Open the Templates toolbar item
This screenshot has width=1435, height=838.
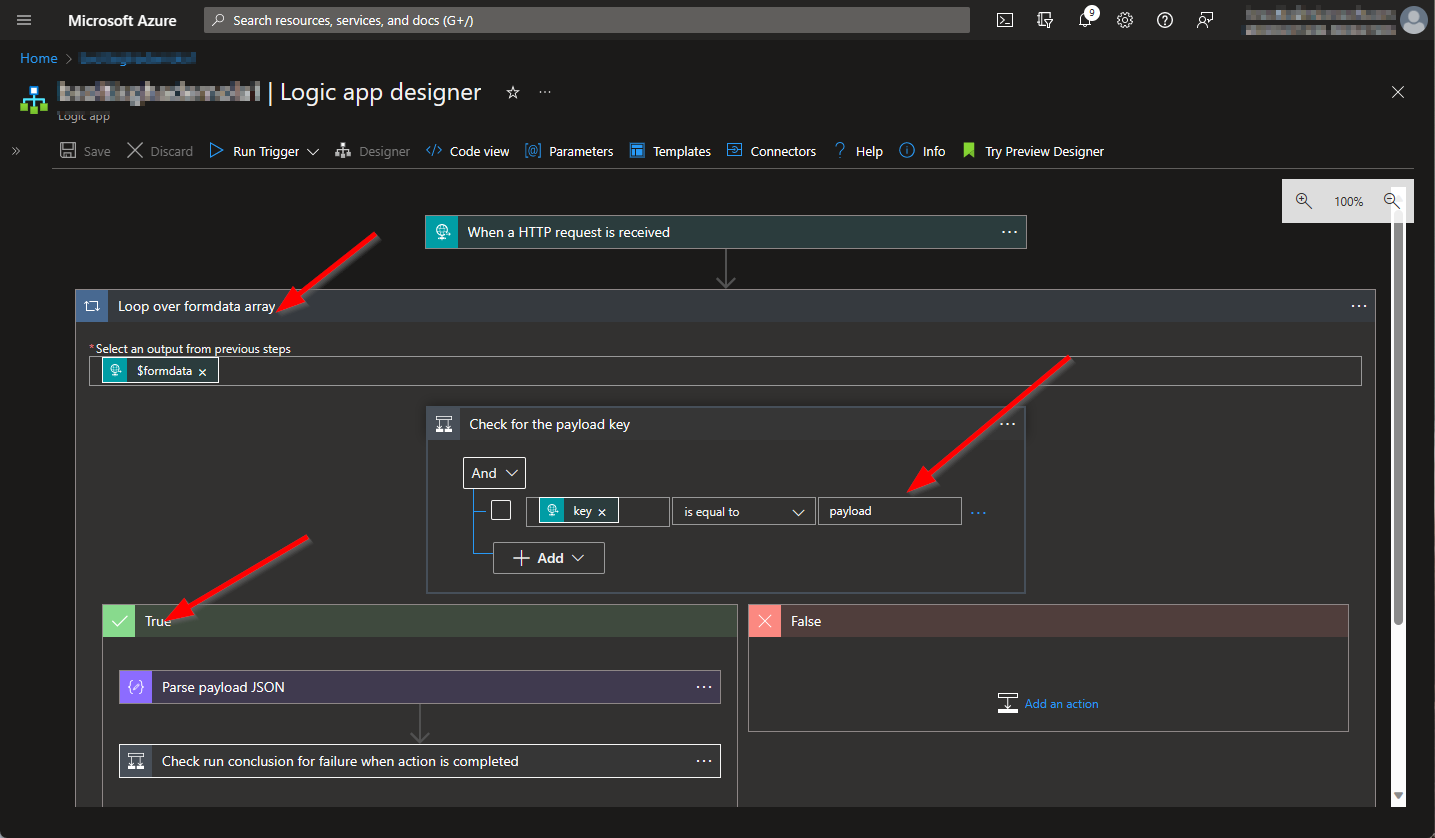670,151
